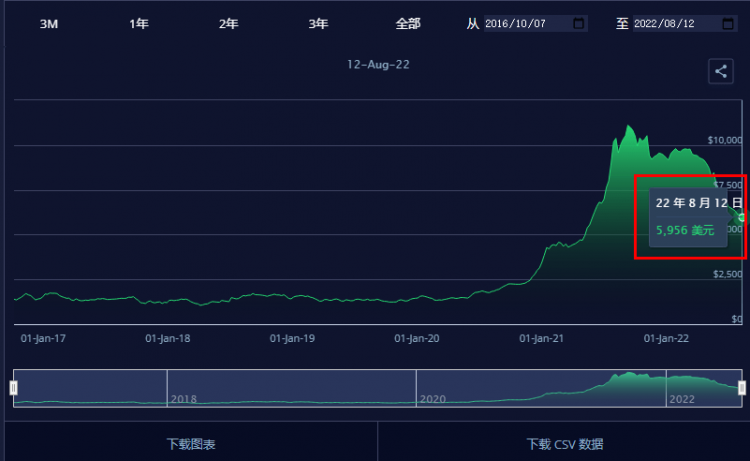The height and width of the screenshot is (461, 750).
Task: Click the 5,956 美元 tooltip value
Action: (x=685, y=230)
